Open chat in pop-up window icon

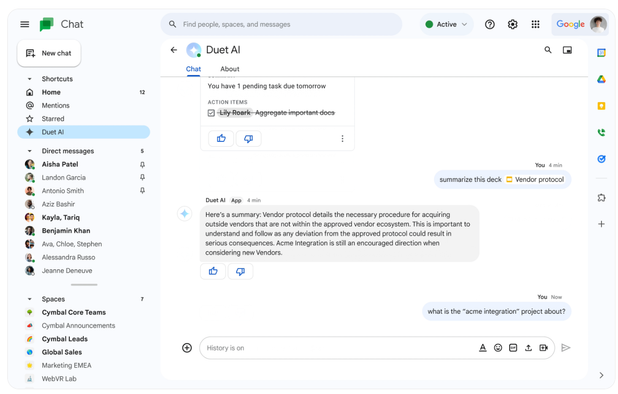pos(567,50)
